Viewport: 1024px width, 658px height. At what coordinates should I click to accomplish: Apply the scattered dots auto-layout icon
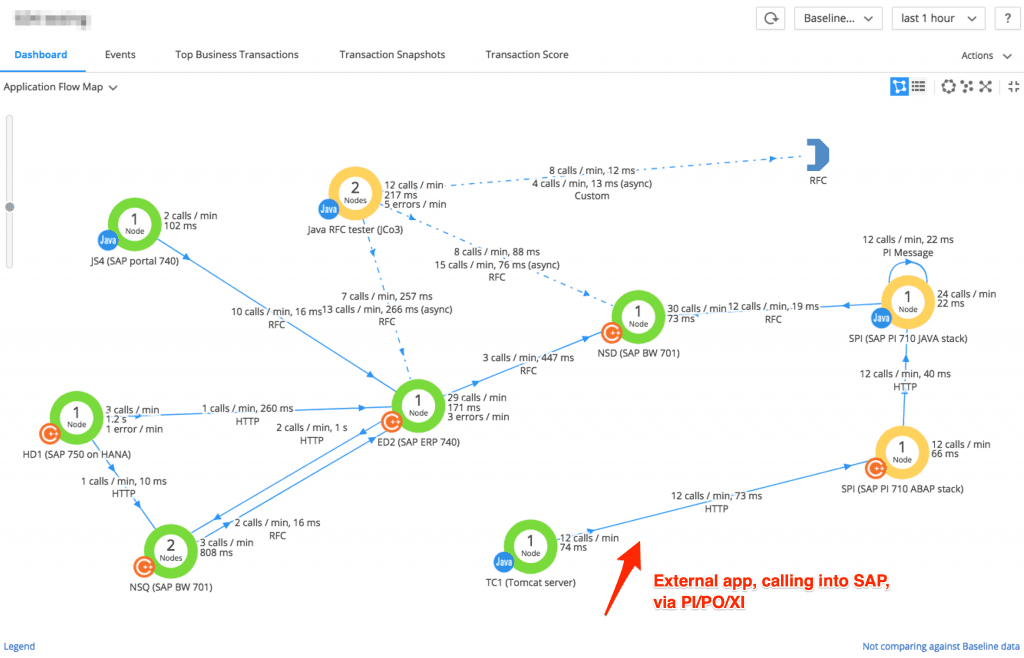967,87
